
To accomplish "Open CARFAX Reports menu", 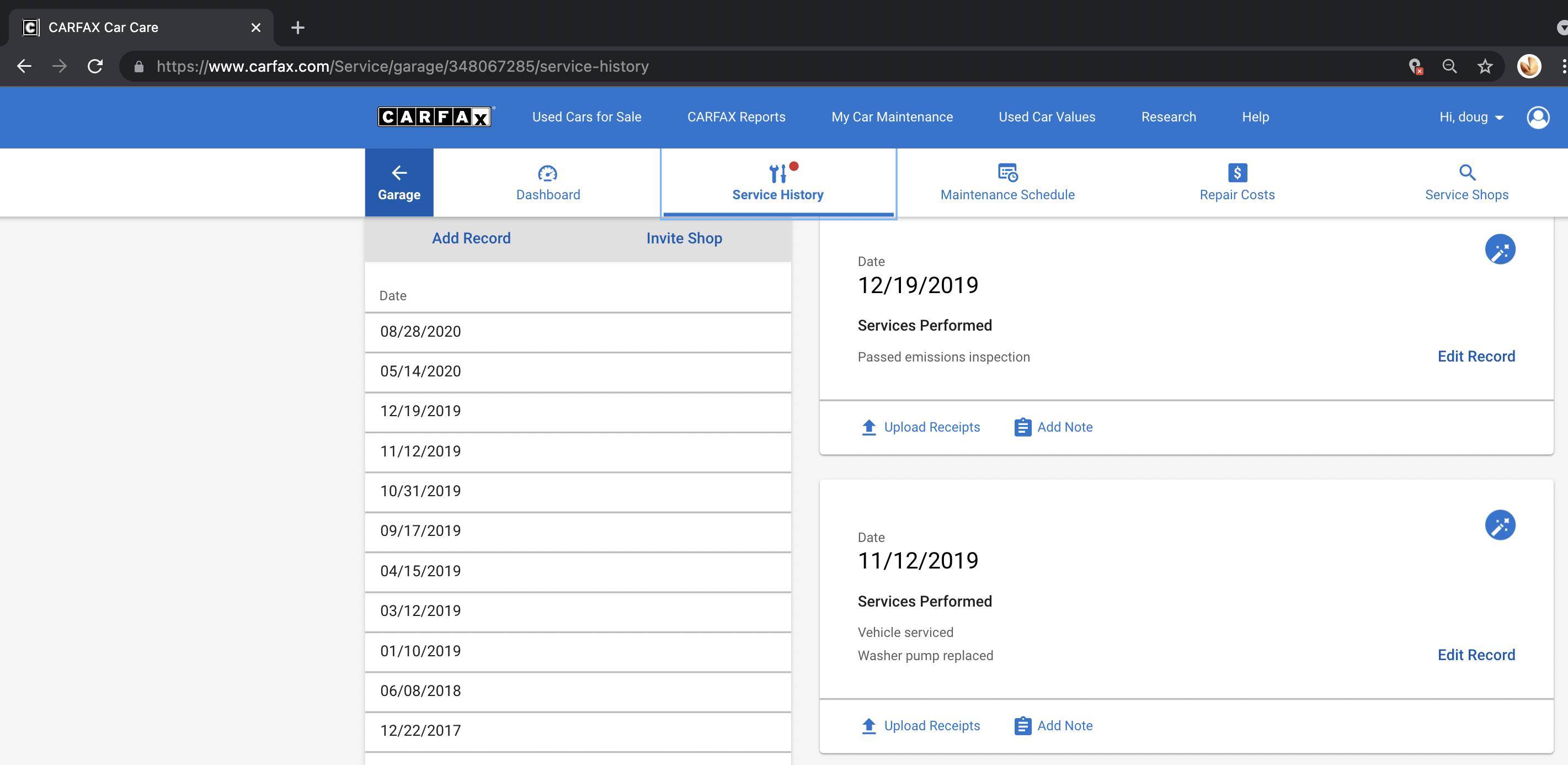I will tap(737, 117).
